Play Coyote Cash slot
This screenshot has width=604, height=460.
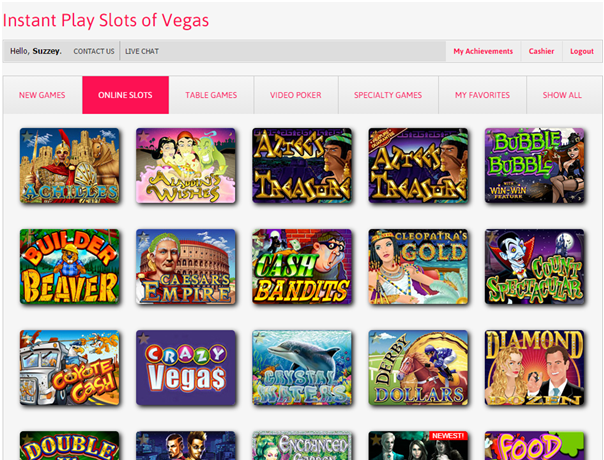(x=70, y=368)
